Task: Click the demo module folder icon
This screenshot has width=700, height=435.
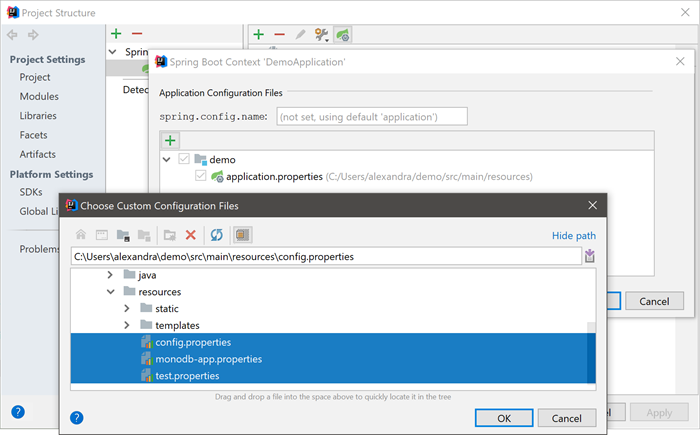Action: 200,159
